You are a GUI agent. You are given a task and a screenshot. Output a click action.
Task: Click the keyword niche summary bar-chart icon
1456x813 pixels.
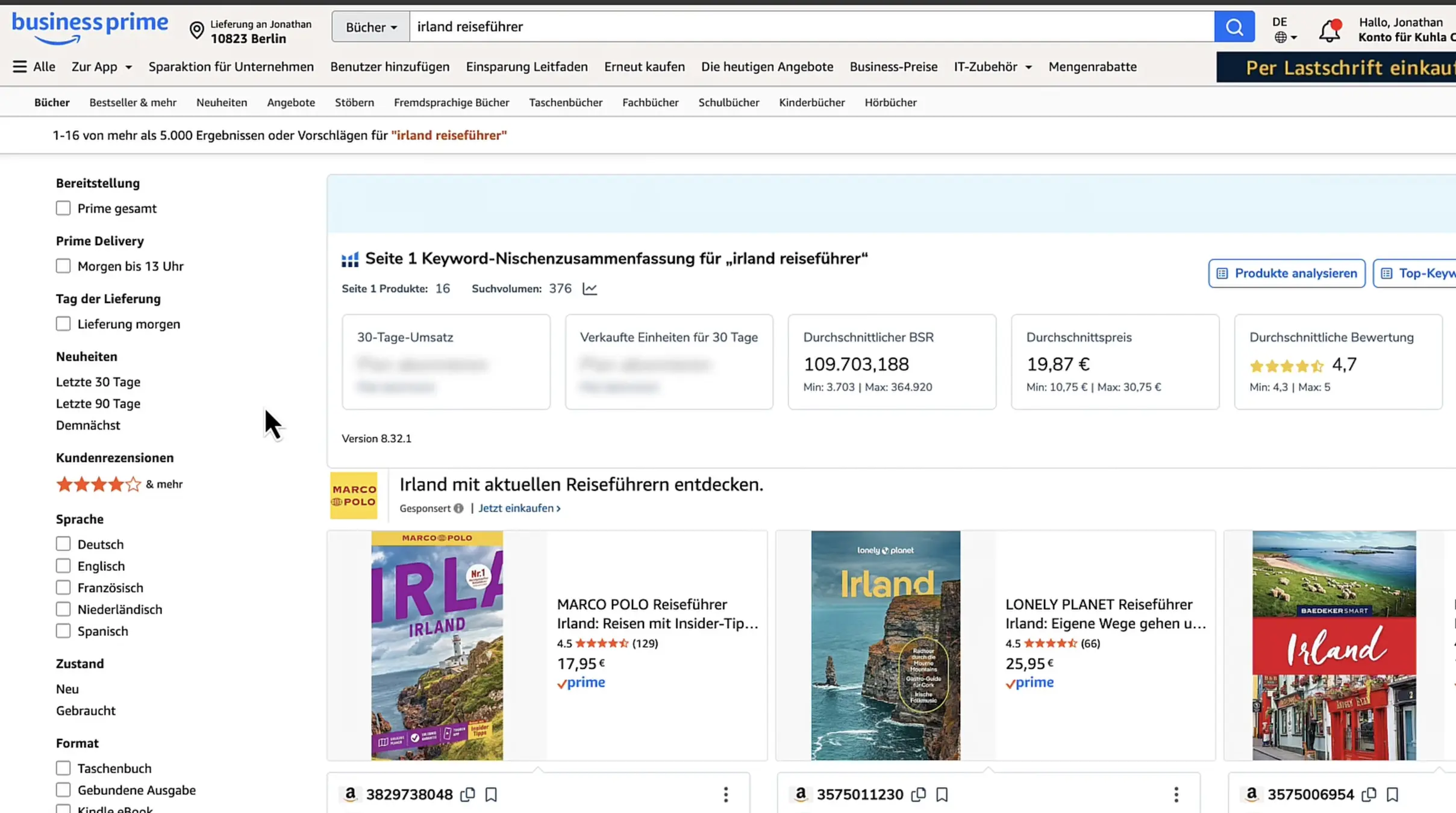point(350,260)
